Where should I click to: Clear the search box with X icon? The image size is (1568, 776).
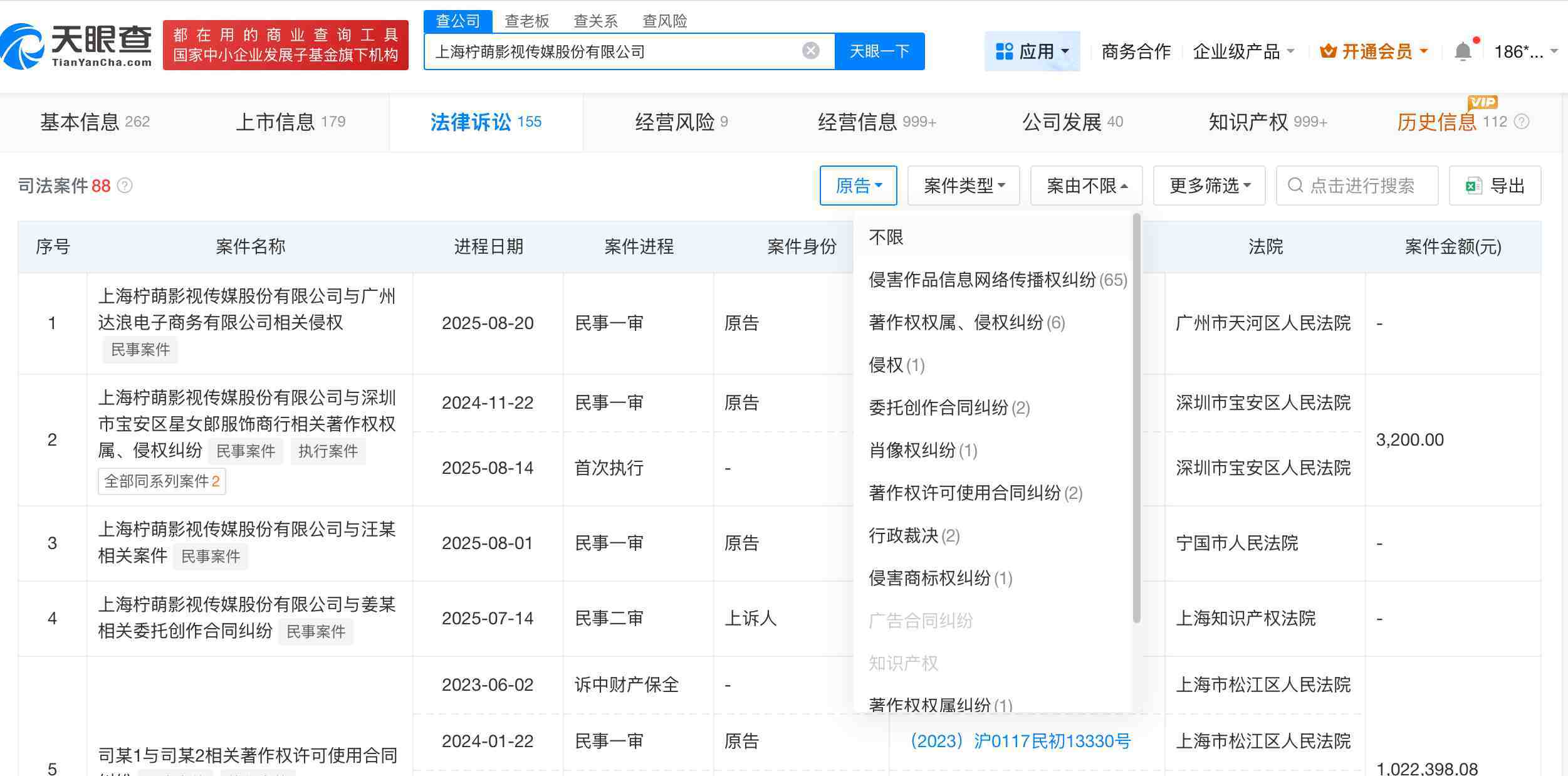pyautogui.click(x=810, y=51)
